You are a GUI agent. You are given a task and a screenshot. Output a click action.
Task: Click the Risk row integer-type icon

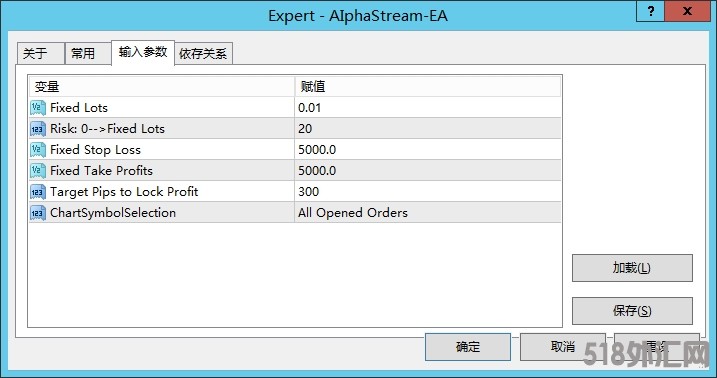[x=38, y=129]
